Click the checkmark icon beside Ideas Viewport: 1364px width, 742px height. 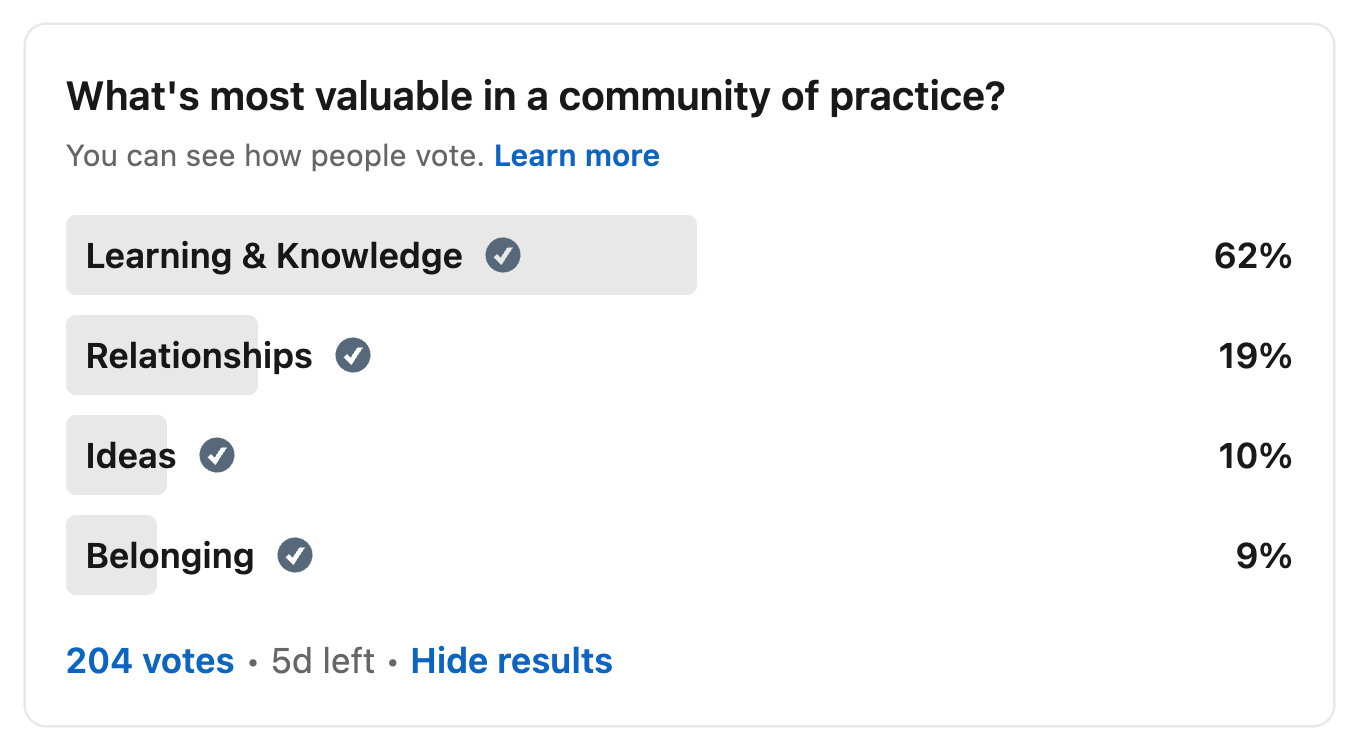point(217,456)
